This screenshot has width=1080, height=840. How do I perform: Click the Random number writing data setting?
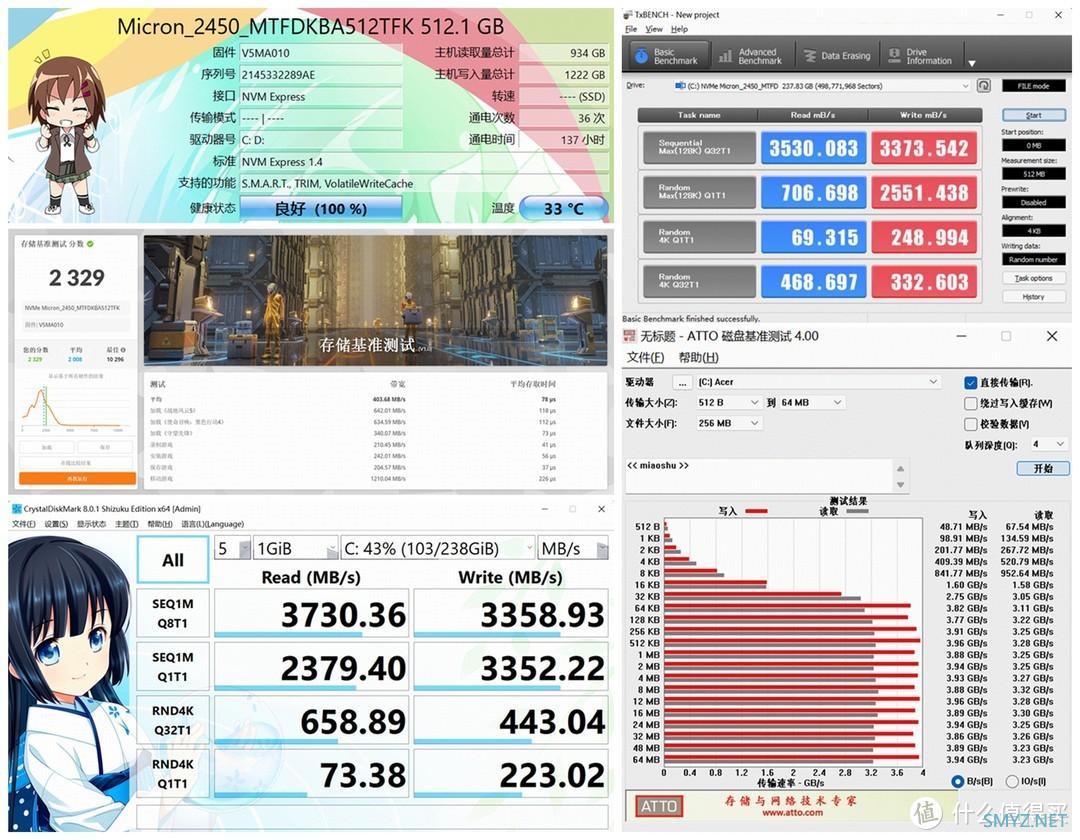click(x=1033, y=260)
